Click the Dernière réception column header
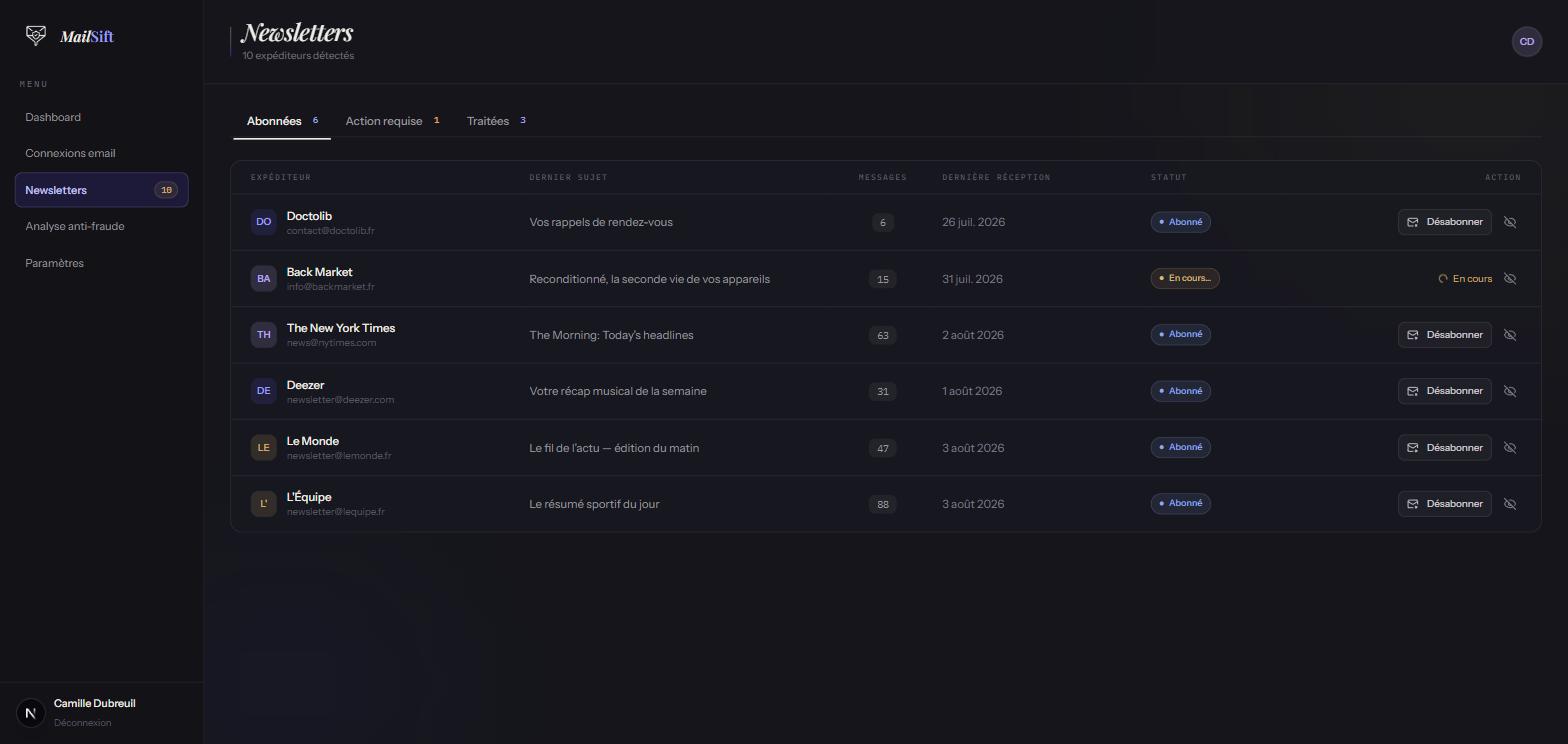Screen dimensions: 1568x744 pos(996,177)
